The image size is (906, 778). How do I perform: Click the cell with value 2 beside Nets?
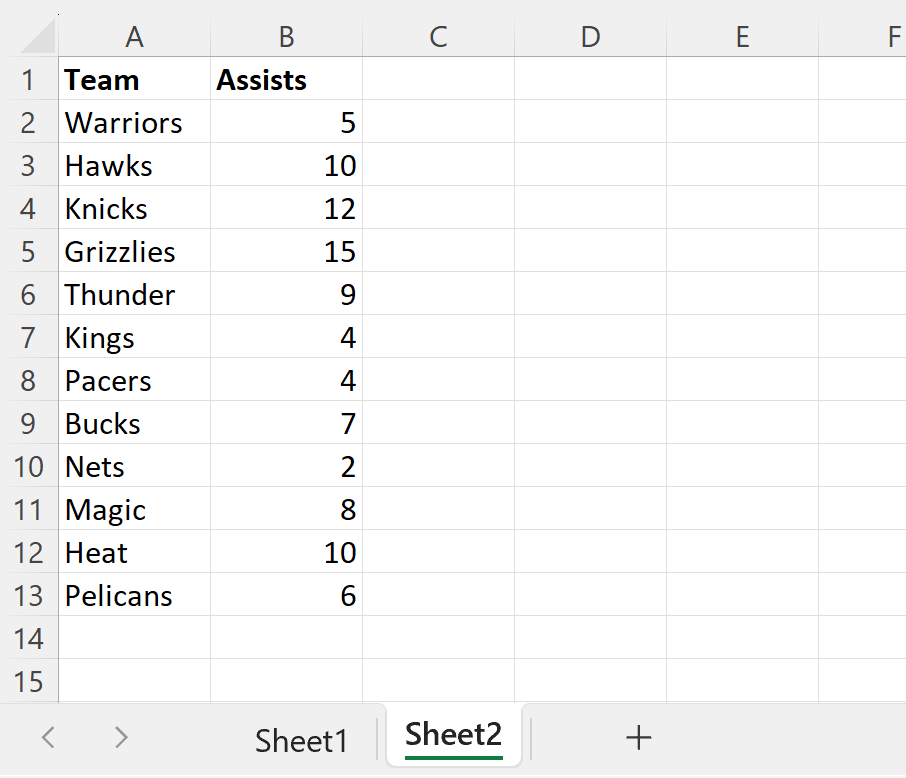(x=286, y=466)
